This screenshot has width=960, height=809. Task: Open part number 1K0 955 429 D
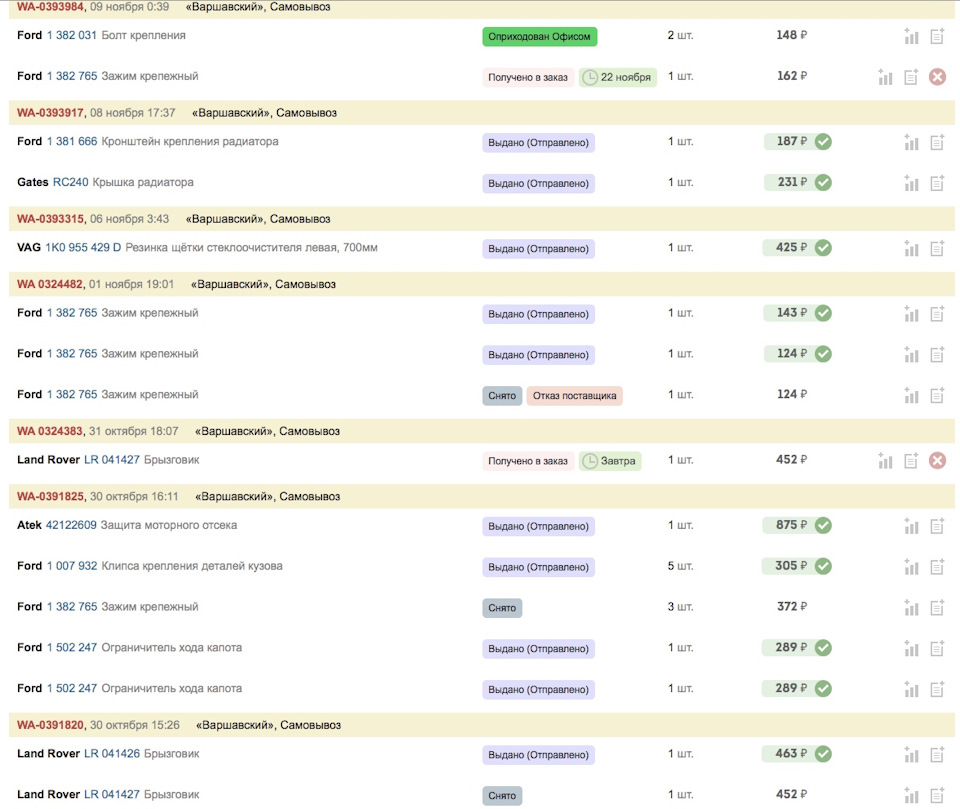83,248
